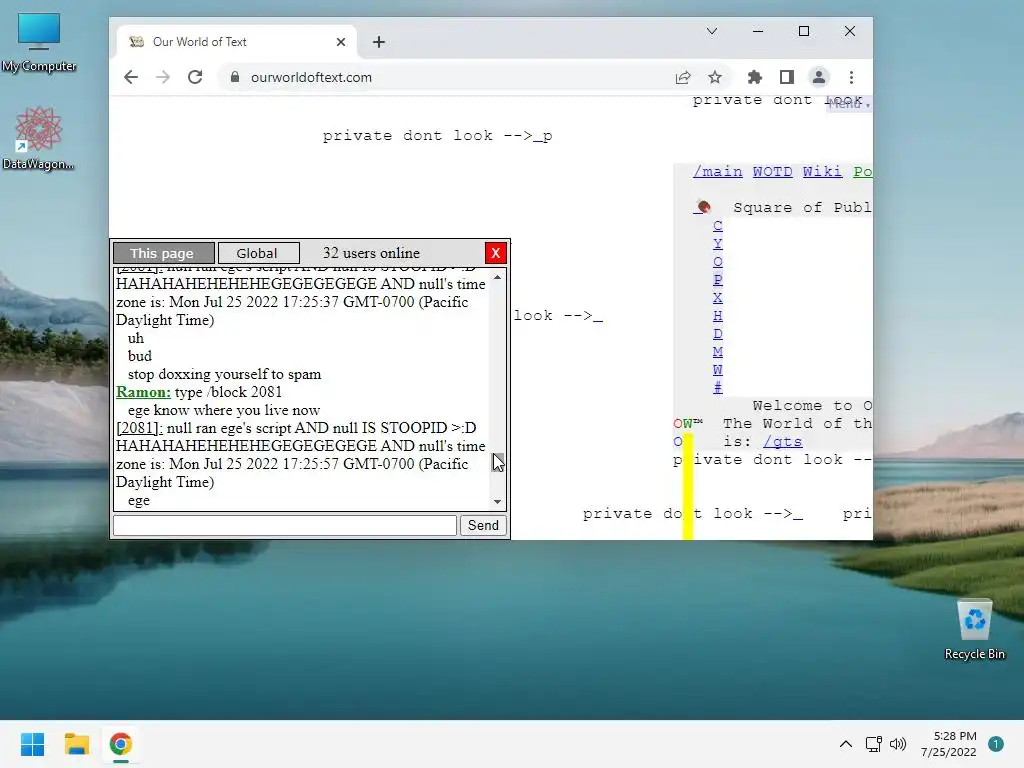1024x768 pixels.
Task: Open the Windows Start menu
Action: [x=33, y=744]
